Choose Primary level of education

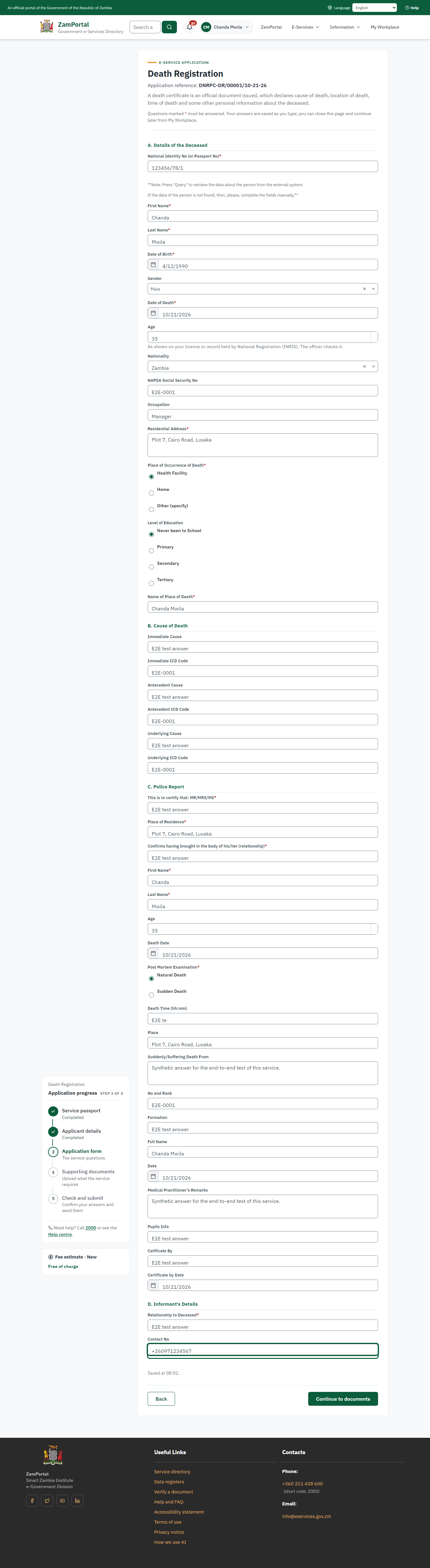pyautogui.click(x=151, y=551)
